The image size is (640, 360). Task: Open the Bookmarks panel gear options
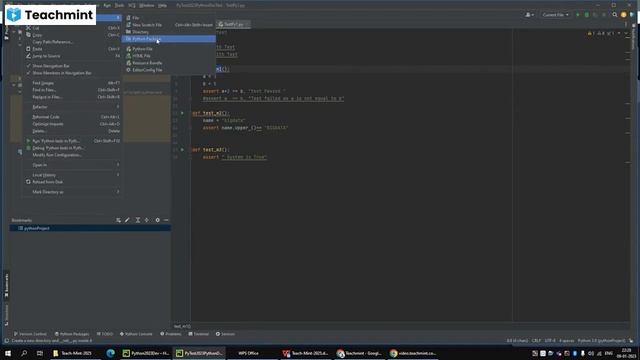(x=158, y=220)
